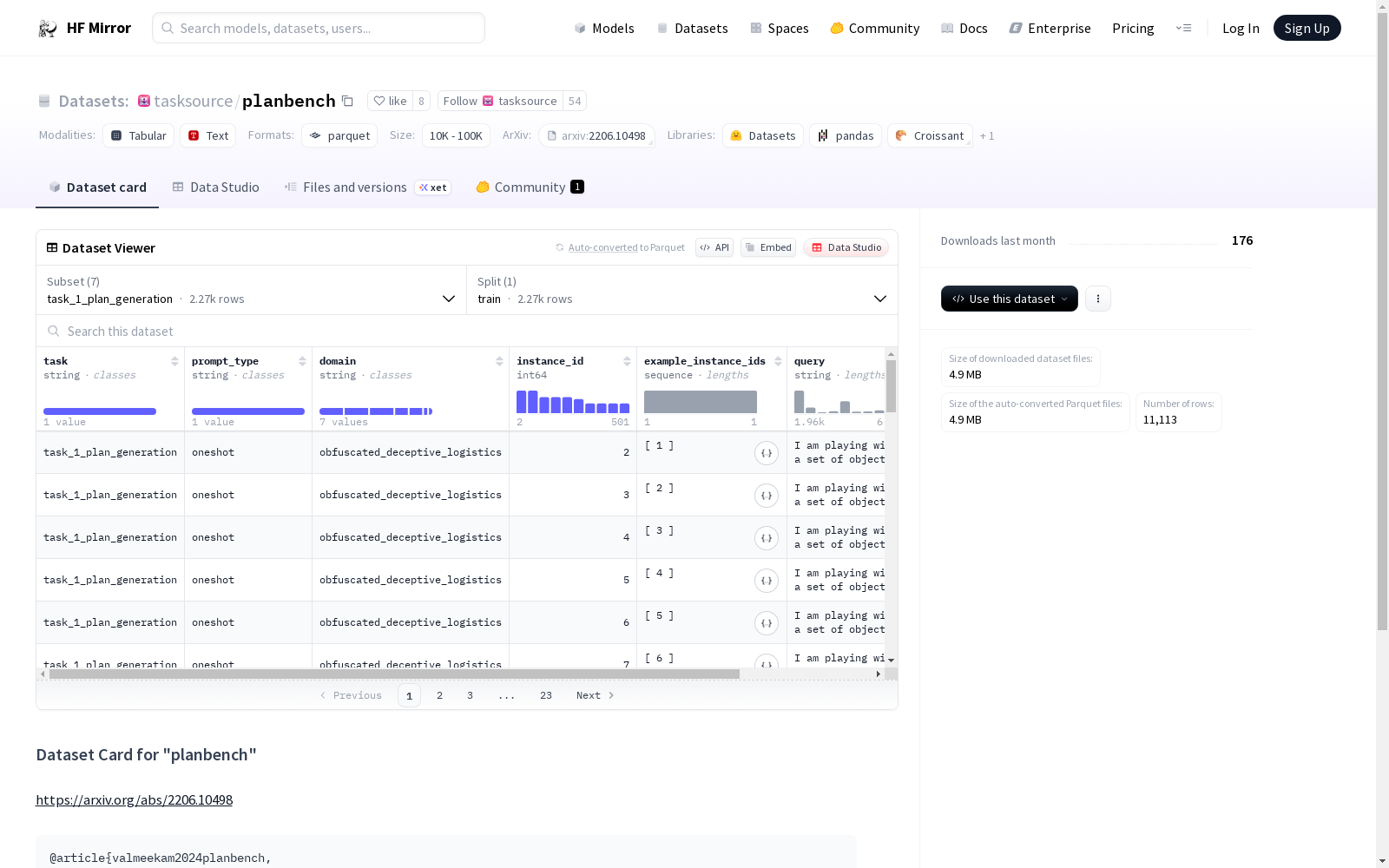The height and width of the screenshot is (868, 1389).
Task: Click the tasksource owner name link
Action: click(x=194, y=101)
